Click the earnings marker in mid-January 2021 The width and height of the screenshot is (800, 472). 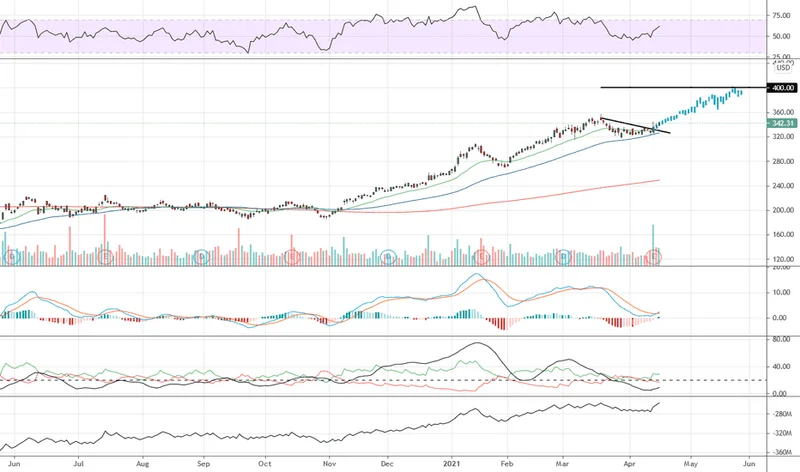481,257
